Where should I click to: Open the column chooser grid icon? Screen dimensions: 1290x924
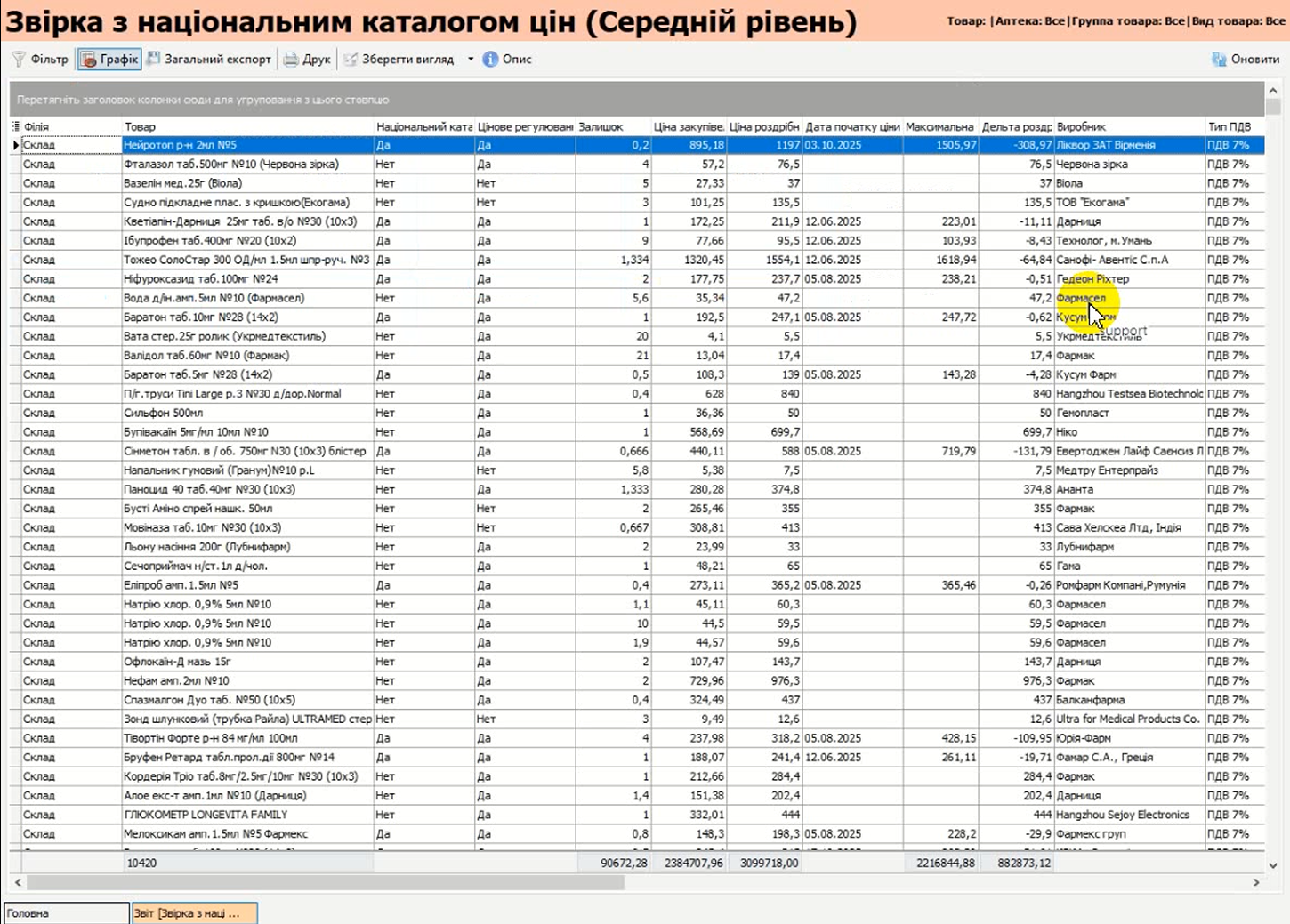15,127
